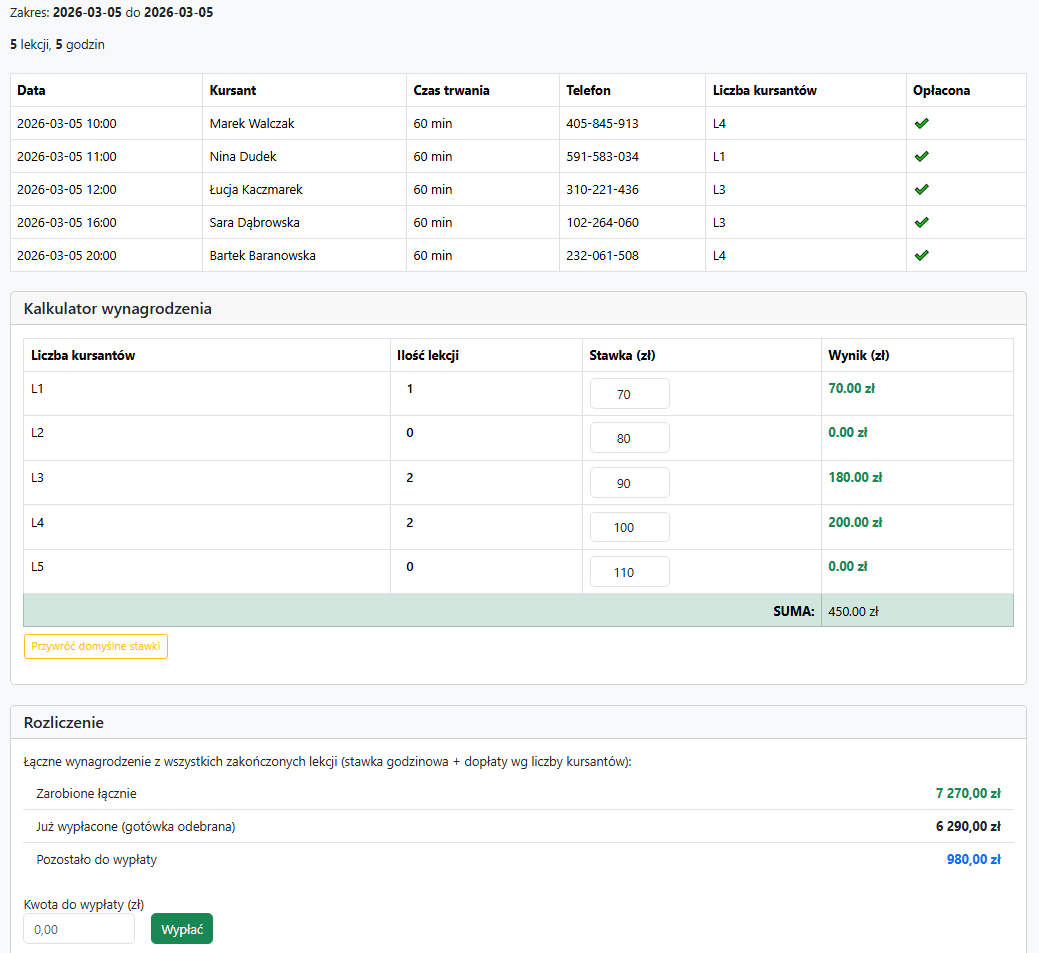1039x953 pixels.
Task: Click the paid checkmark for Bartek Baranowska
Action: pyautogui.click(x=922, y=255)
